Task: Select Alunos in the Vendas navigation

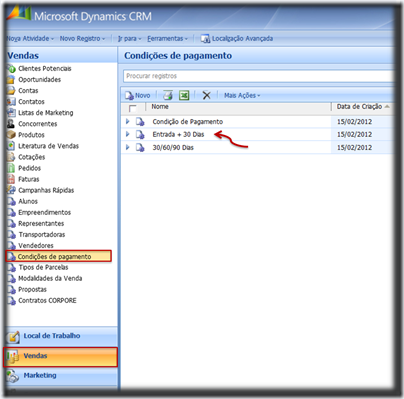Action: click(x=28, y=201)
